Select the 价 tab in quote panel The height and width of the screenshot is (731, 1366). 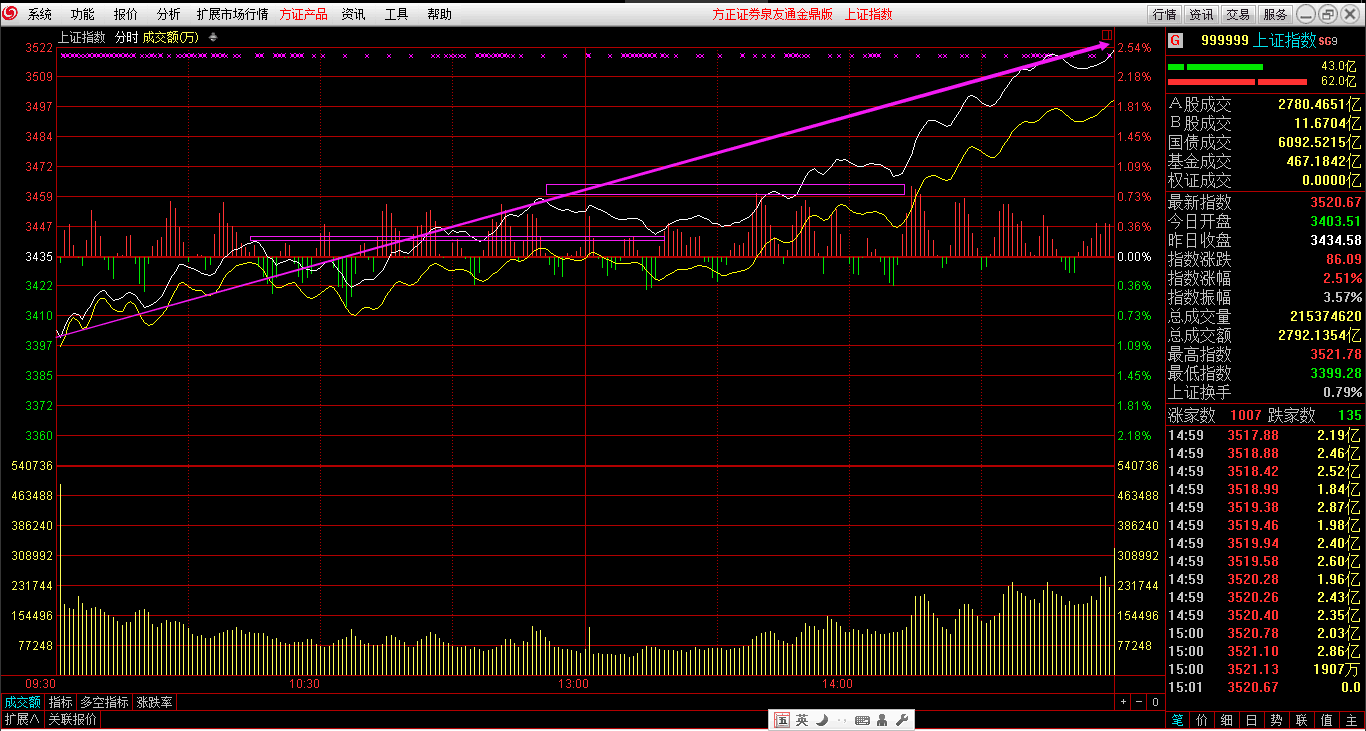click(x=1202, y=720)
